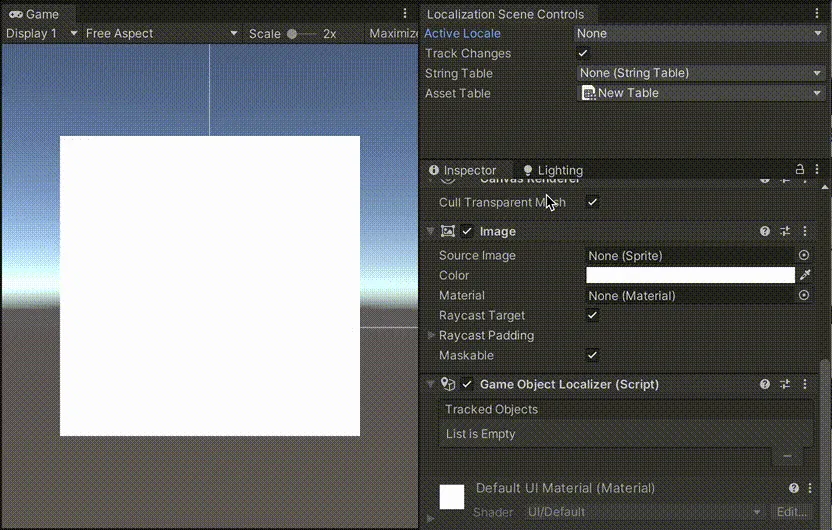This screenshot has height=530, width=832.
Task: Disable the Track Changes checkbox
Action: [x=583, y=53]
